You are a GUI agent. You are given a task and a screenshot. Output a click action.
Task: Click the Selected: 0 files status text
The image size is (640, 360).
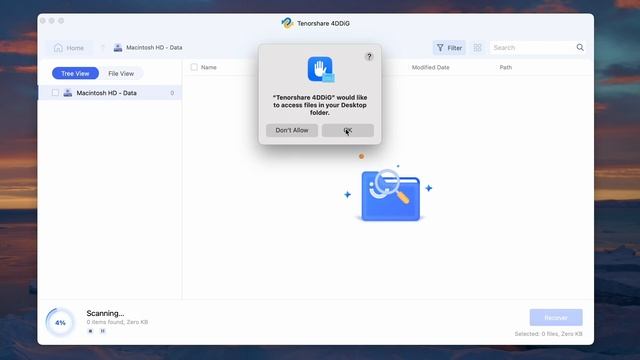click(549, 334)
